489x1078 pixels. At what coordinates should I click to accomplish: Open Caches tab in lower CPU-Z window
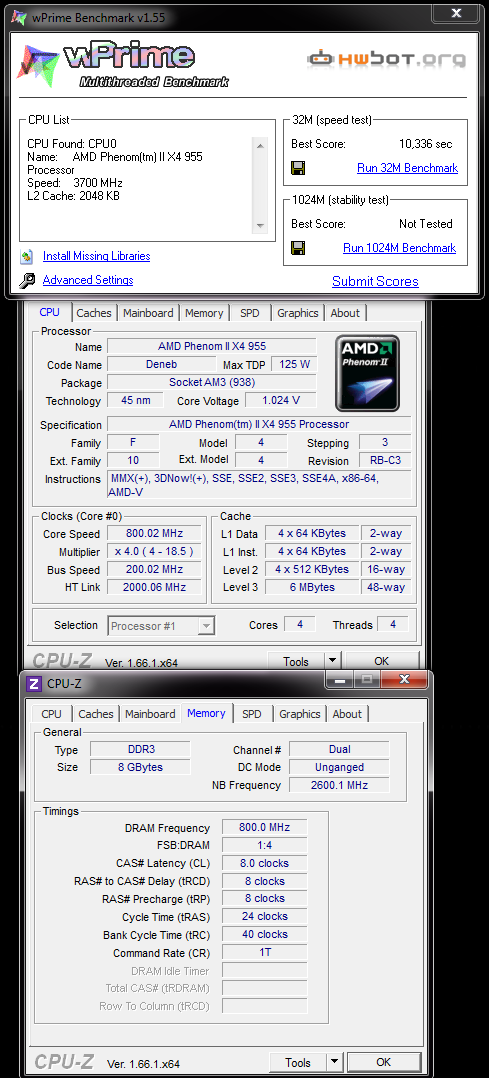tap(96, 714)
